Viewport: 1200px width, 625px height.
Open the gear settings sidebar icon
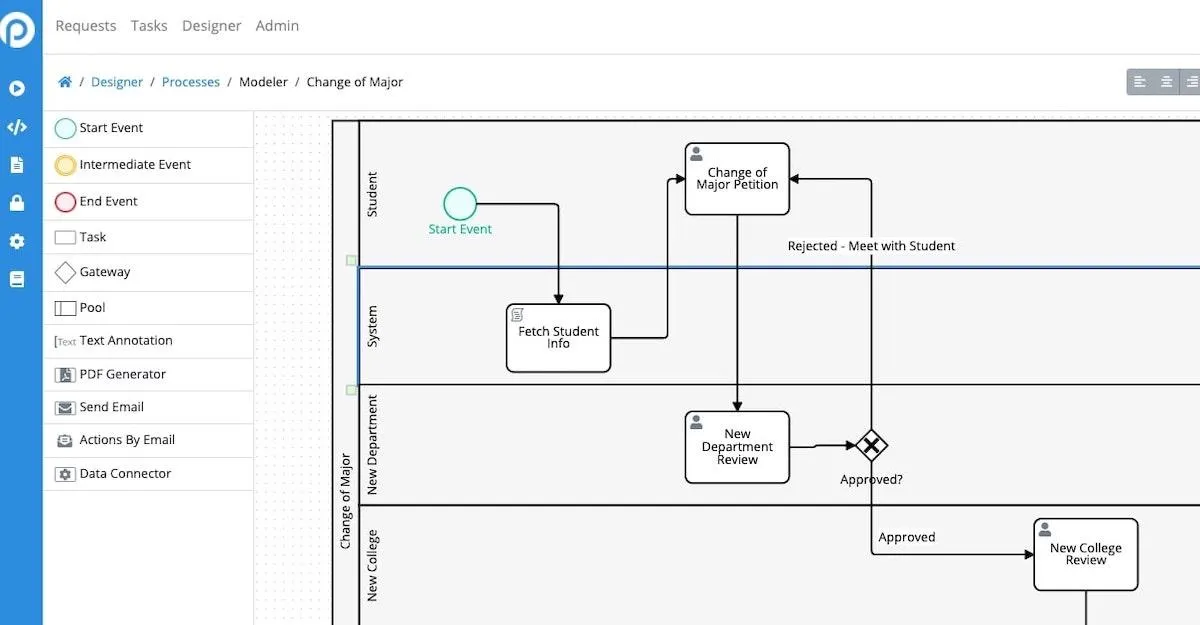coord(17,241)
